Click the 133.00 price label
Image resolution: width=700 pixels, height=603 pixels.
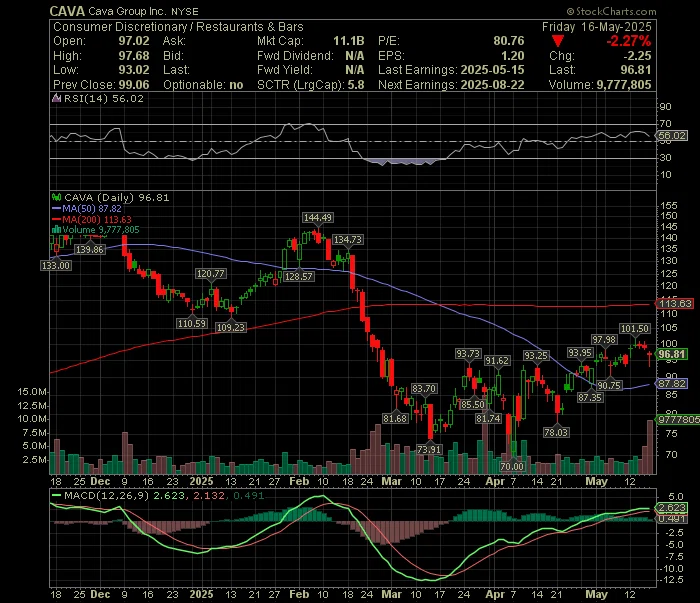pos(56,266)
